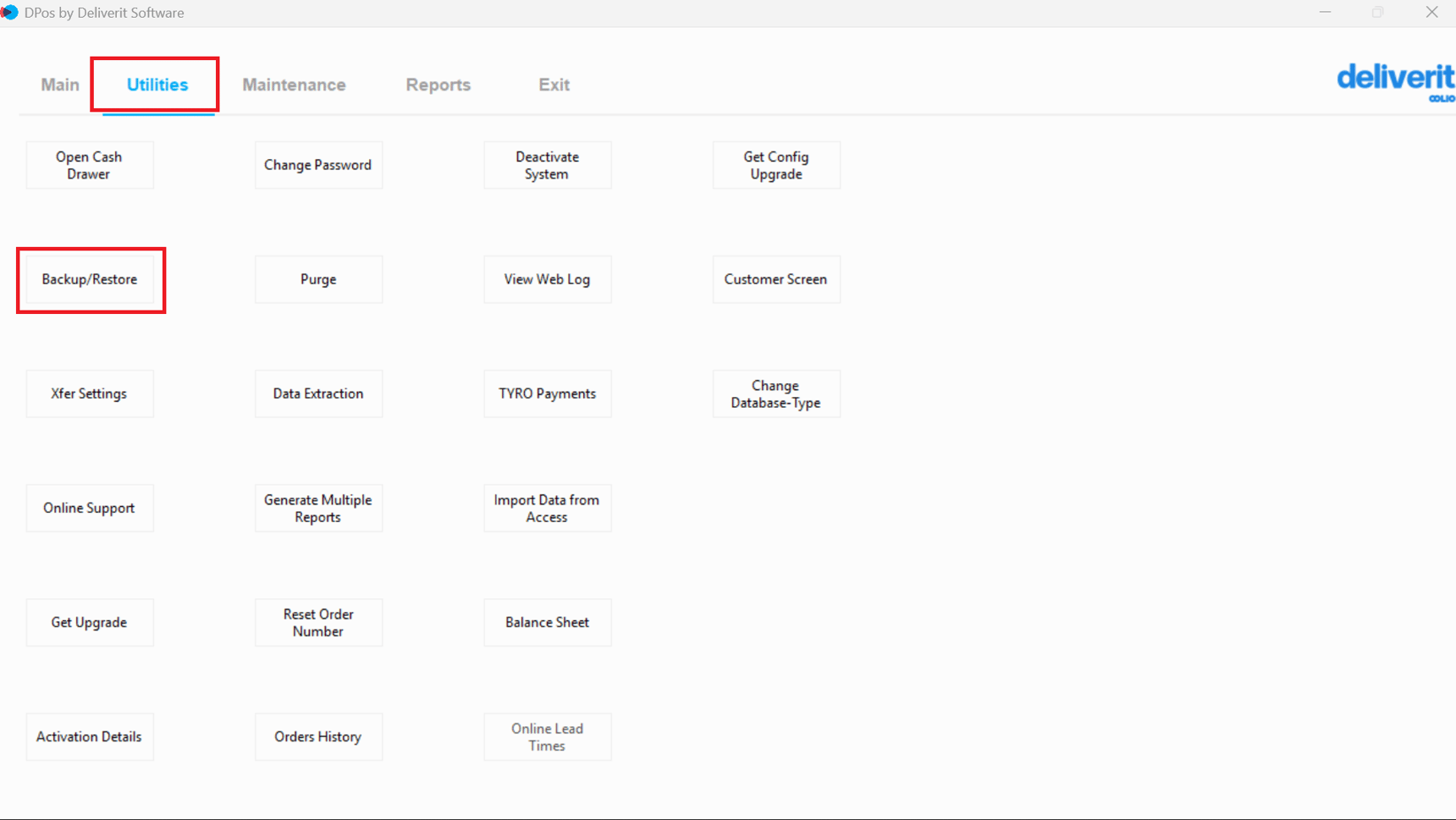Click Change Database-Type button
The width and height of the screenshot is (1456, 820).
click(x=775, y=393)
